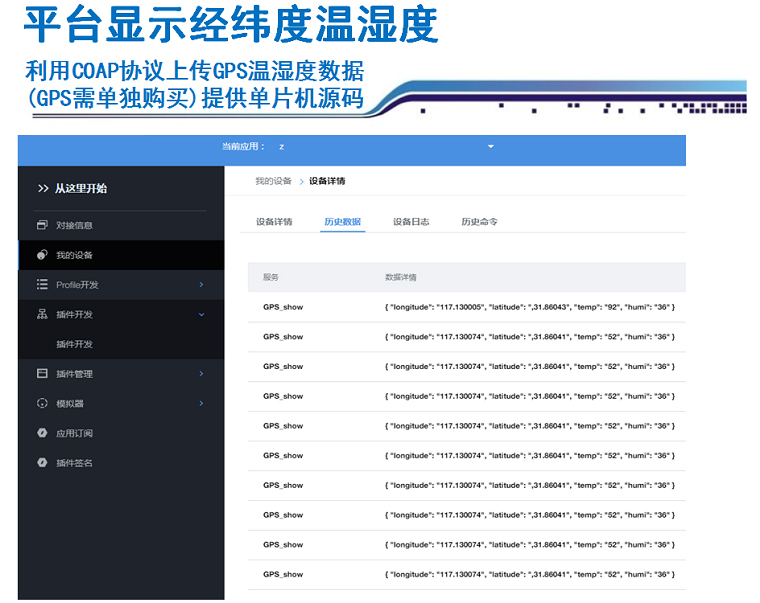Viewport: 760px width, 603px height.
Task: Click GPS_show in the first table row
Action: (x=283, y=307)
